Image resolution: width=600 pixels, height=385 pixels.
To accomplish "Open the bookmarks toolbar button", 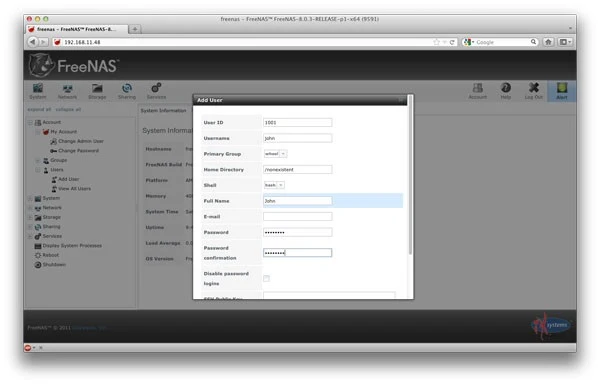I will click(x=565, y=42).
